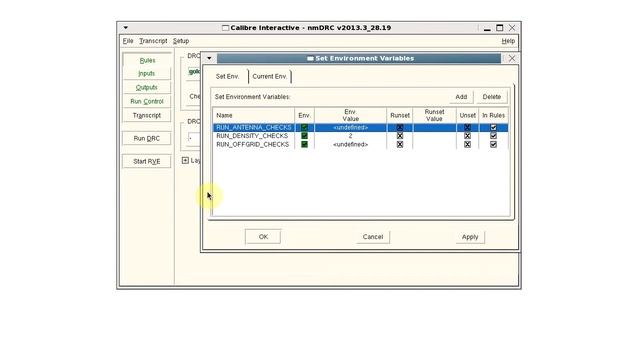Toggle In Rules checkbox for RUN_DENSITY_CHECKS
The image size is (640, 360).
[493, 136]
